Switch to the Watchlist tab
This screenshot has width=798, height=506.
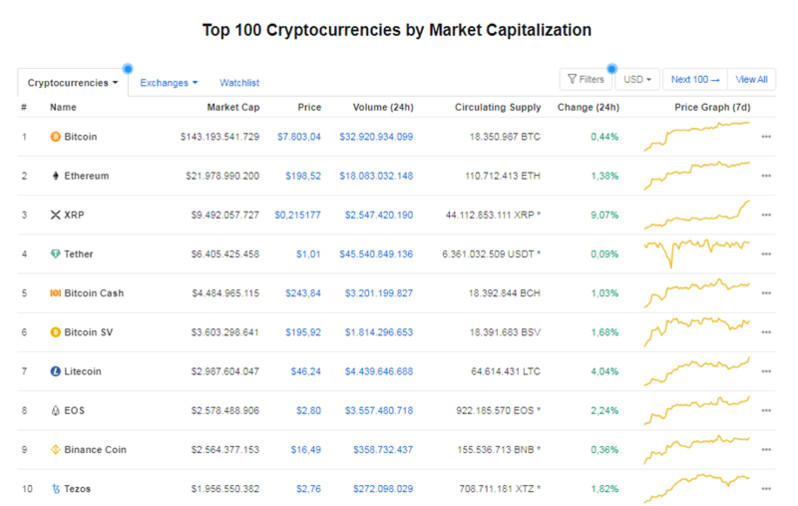click(240, 82)
